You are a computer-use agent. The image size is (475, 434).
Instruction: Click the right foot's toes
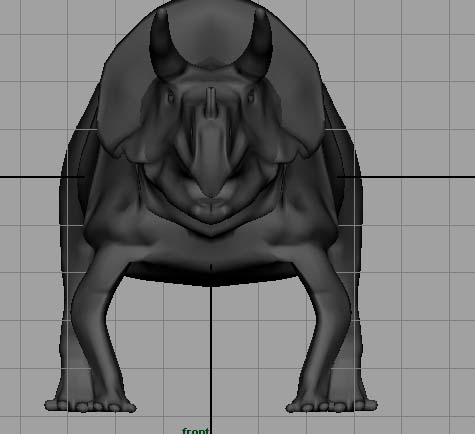tap(332, 406)
